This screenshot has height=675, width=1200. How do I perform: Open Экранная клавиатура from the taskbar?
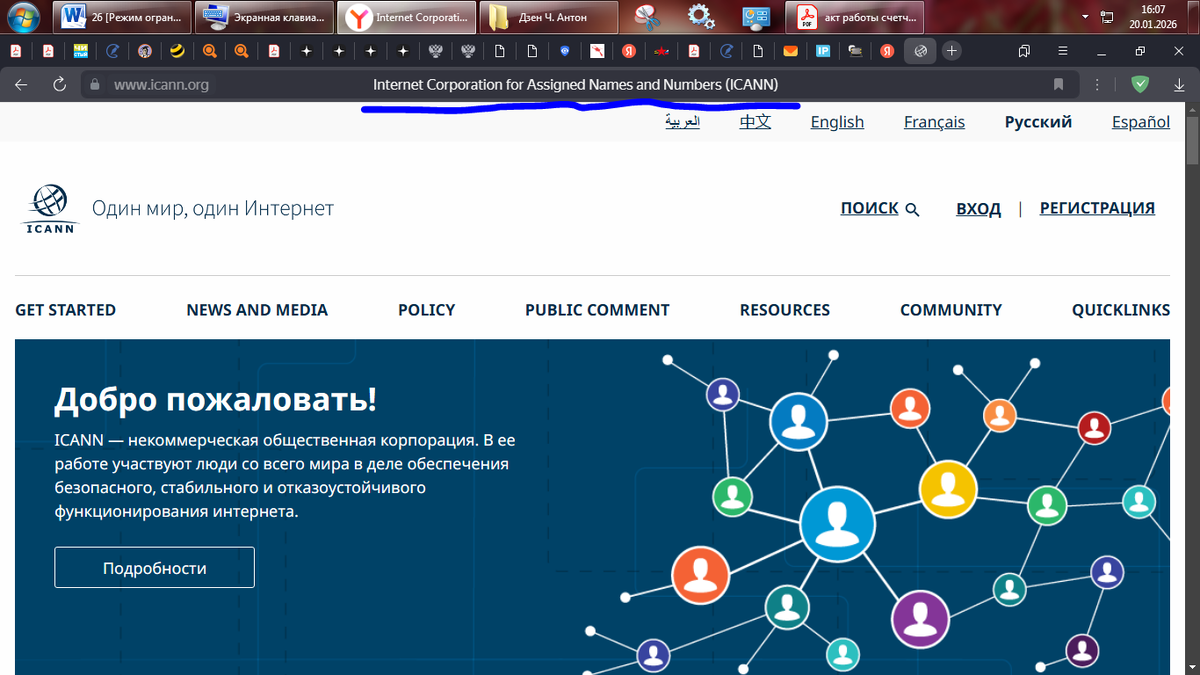[264, 17]
